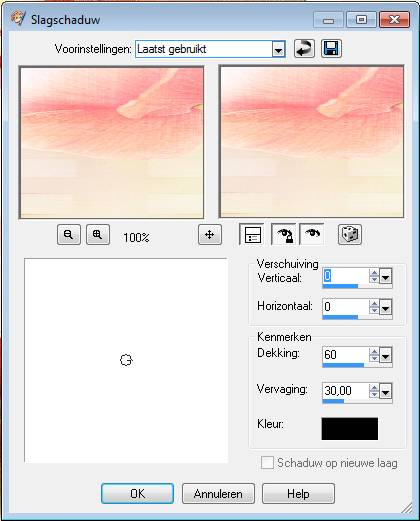The width and height of the screenshot is (420, 521).
Task: Click the reset to default arrow icon
Action: [x=304, y=49]
